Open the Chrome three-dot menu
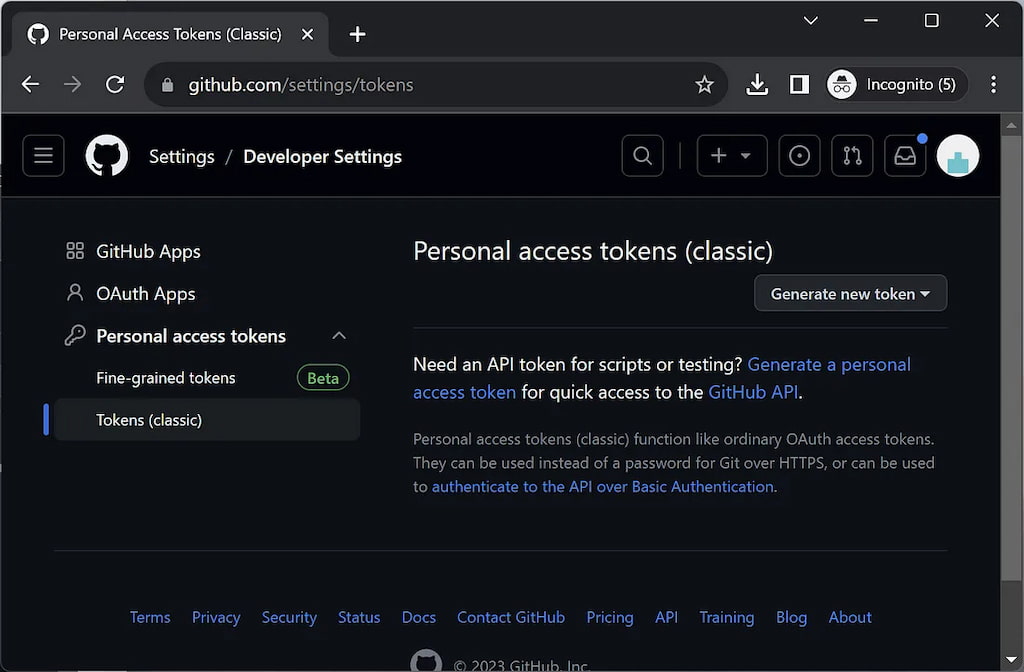 pos(994,84)
